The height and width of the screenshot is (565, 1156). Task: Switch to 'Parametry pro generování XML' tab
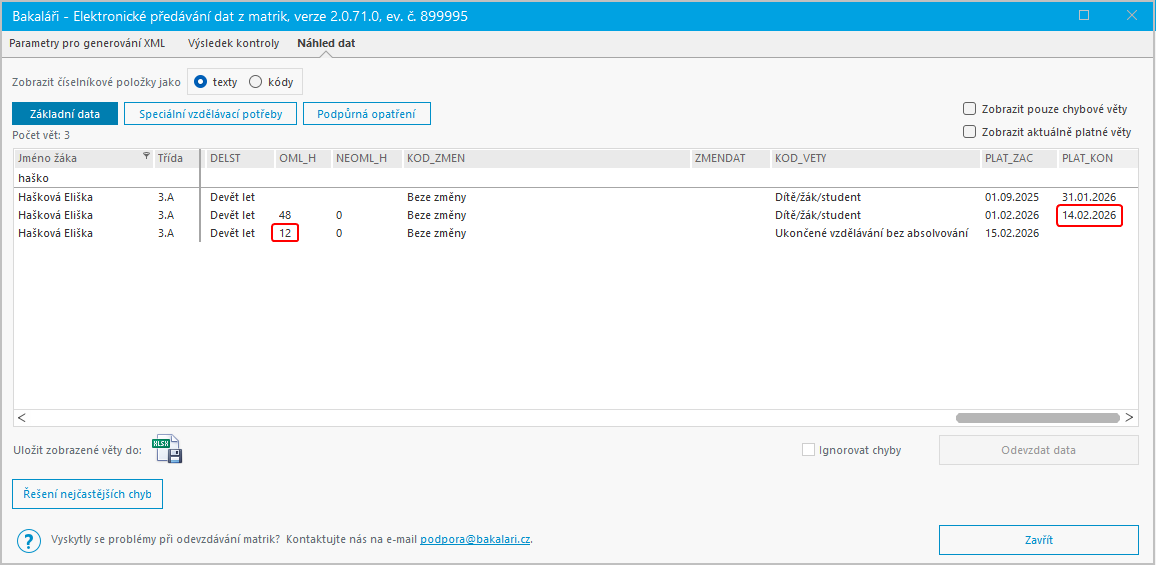88,44
